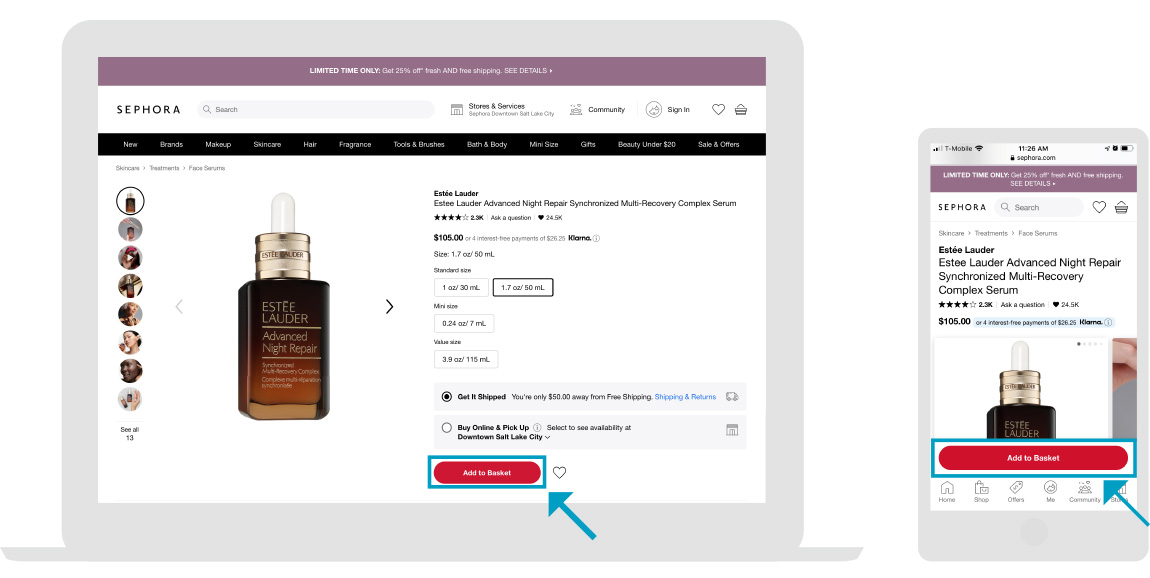Click Face Serums breadcrumb on desktop
The image size is (1150, 578).
click(207, 168)
